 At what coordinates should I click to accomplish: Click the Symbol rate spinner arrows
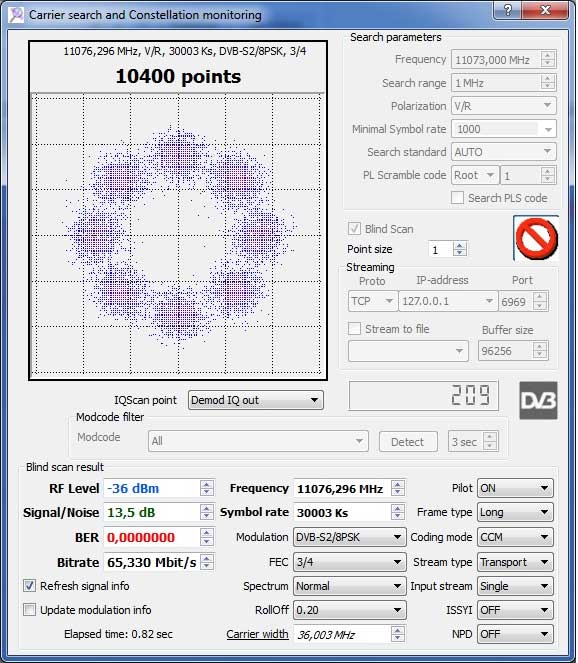pyautogui.click(x=397, y=512)
